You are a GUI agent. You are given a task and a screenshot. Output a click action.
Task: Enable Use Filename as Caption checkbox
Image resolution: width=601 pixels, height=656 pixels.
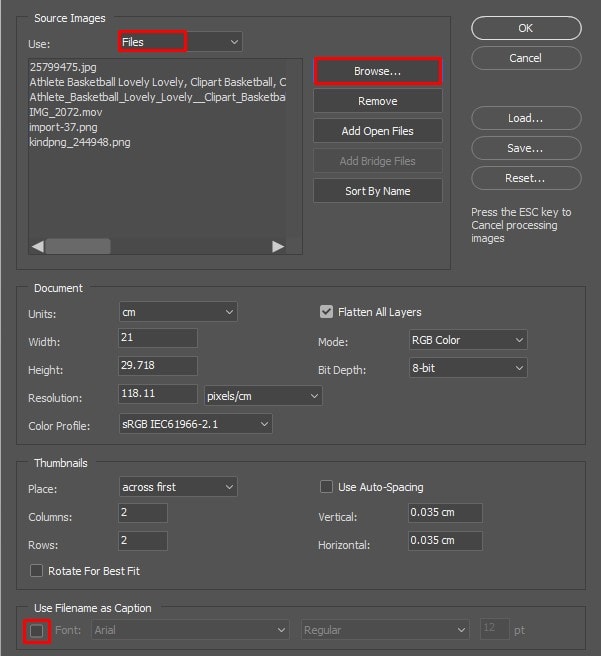37,630
